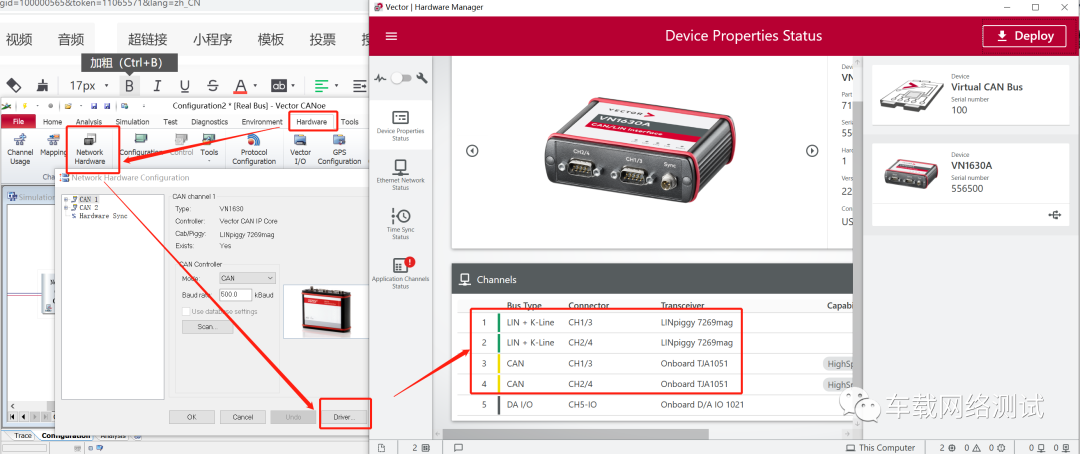The image size is (1080, 454).
Task: Open the Diagnostics ribbon tab
Action: click(x=209, y=122)
